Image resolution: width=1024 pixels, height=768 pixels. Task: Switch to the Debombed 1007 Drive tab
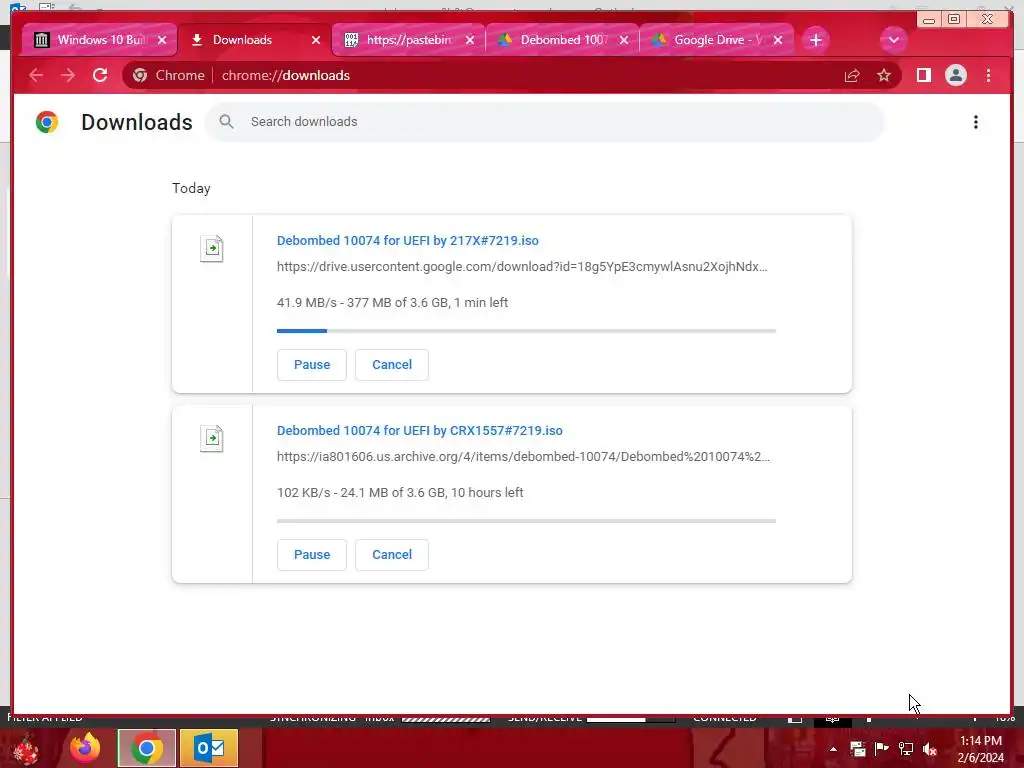pyautogui.click(x=562, y=40)
